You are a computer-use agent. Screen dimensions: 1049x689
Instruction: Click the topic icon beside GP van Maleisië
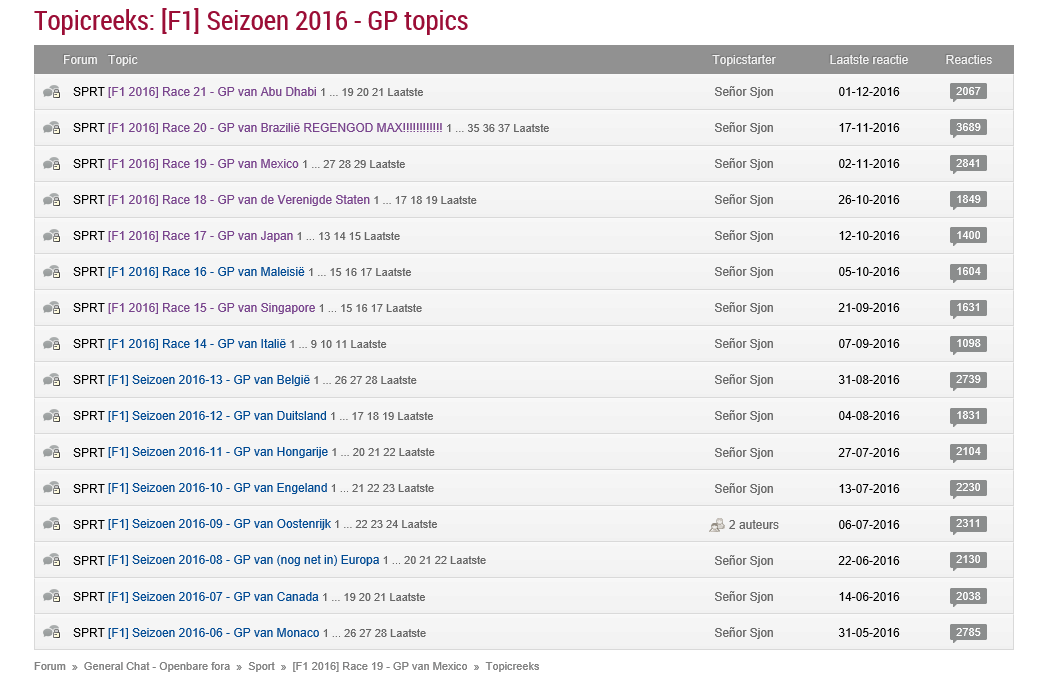point(52,272)
